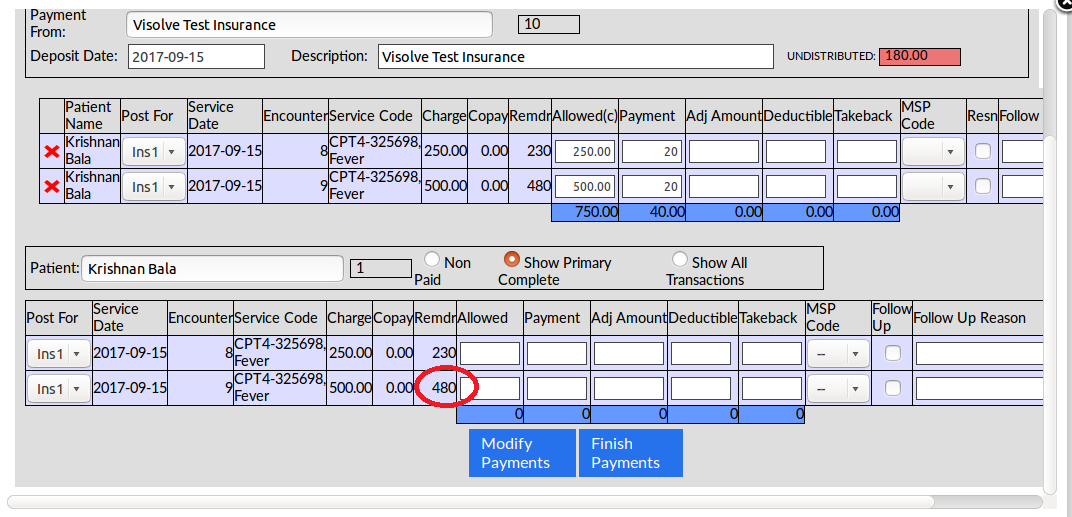Image resolution: width=1072 pixels, height=517 pixels.
Task: Open Post For dropdown in the first distributed row
Action: click(154, 152)
